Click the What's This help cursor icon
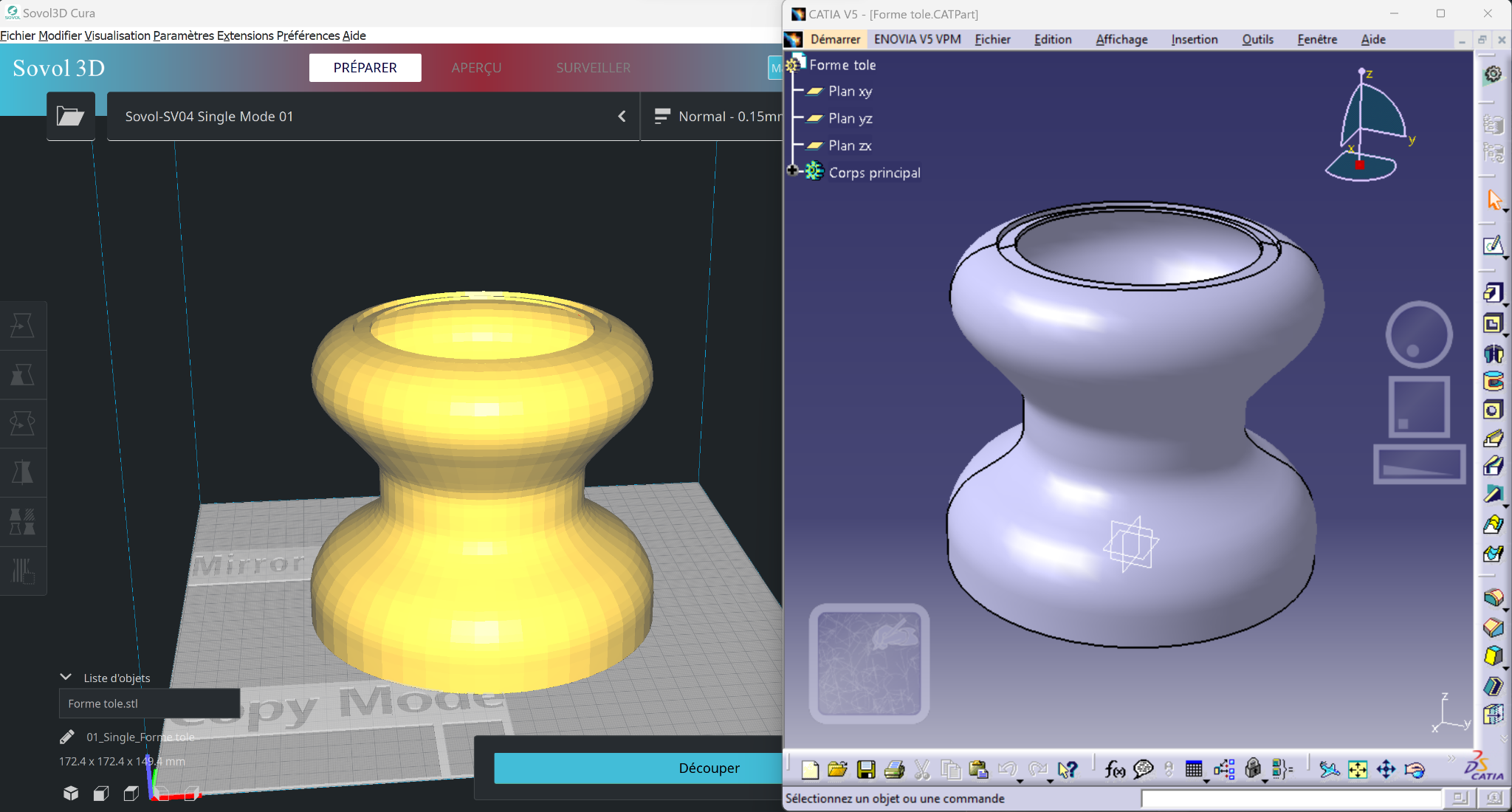The width and height of the screenshot is (1512, 812). 1067,770
